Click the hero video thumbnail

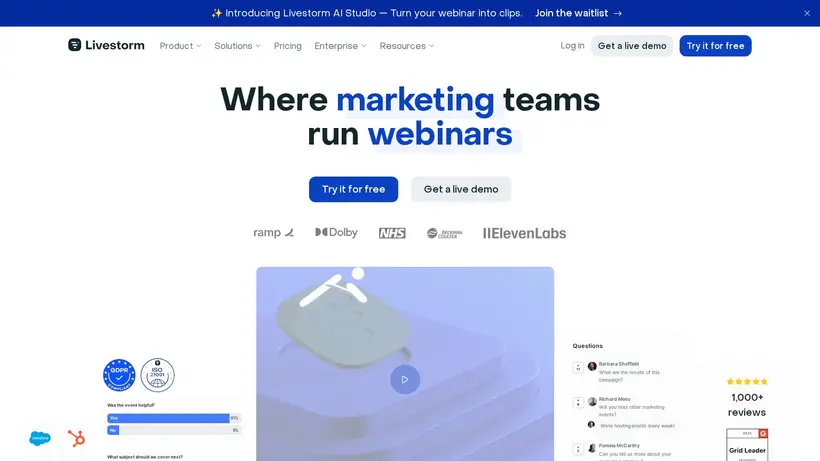tap(405, 364)
